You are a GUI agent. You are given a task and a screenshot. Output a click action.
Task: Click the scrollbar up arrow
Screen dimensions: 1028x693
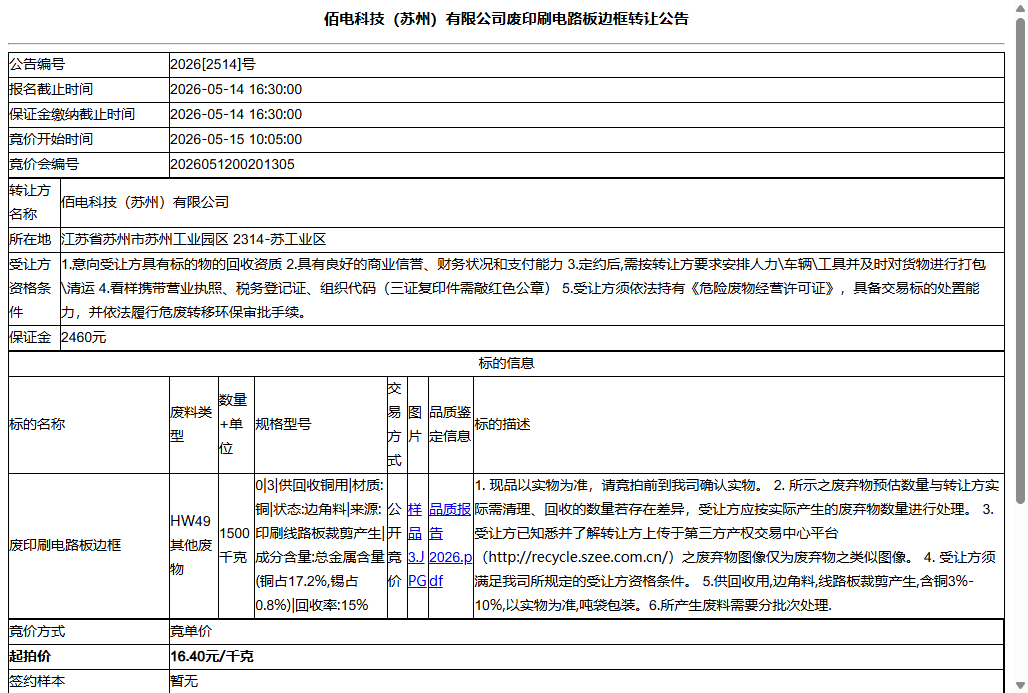point(1020,7)
